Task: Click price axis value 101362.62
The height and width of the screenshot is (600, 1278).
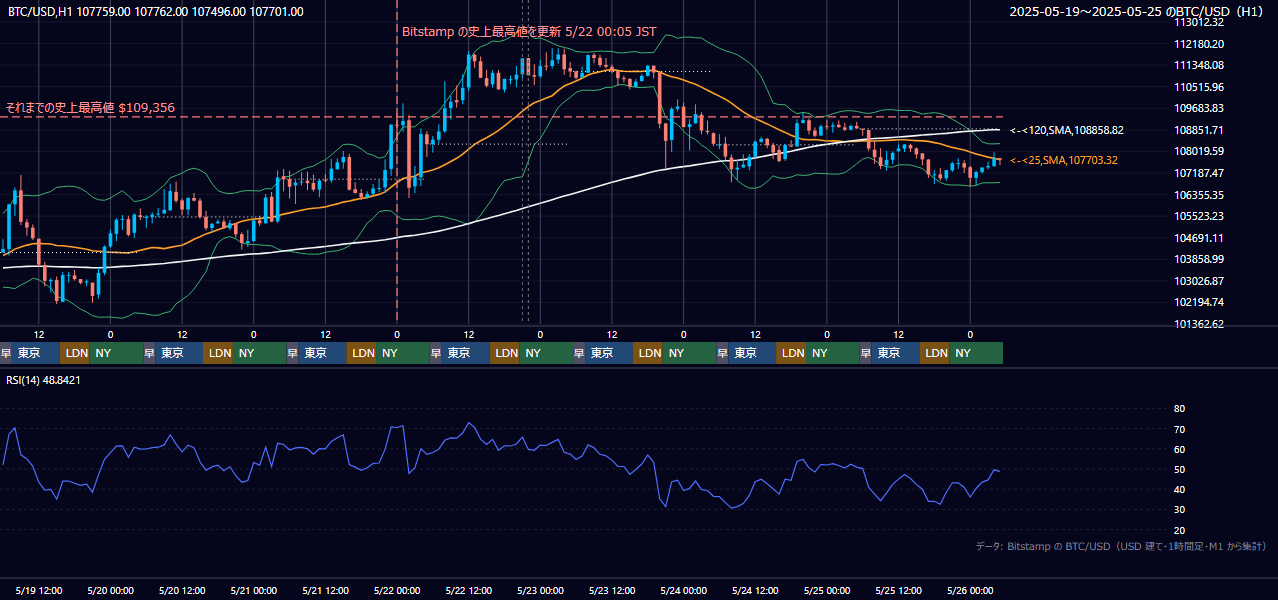Action: pyautogui.click(x=1199, y=324)
